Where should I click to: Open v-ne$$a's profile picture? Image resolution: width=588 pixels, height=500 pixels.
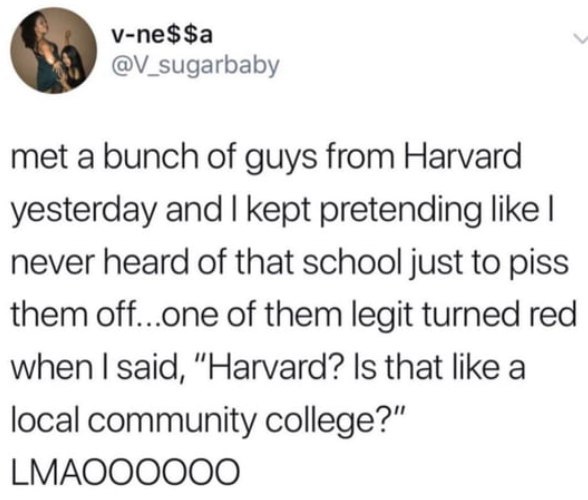(x=53, y=50)
